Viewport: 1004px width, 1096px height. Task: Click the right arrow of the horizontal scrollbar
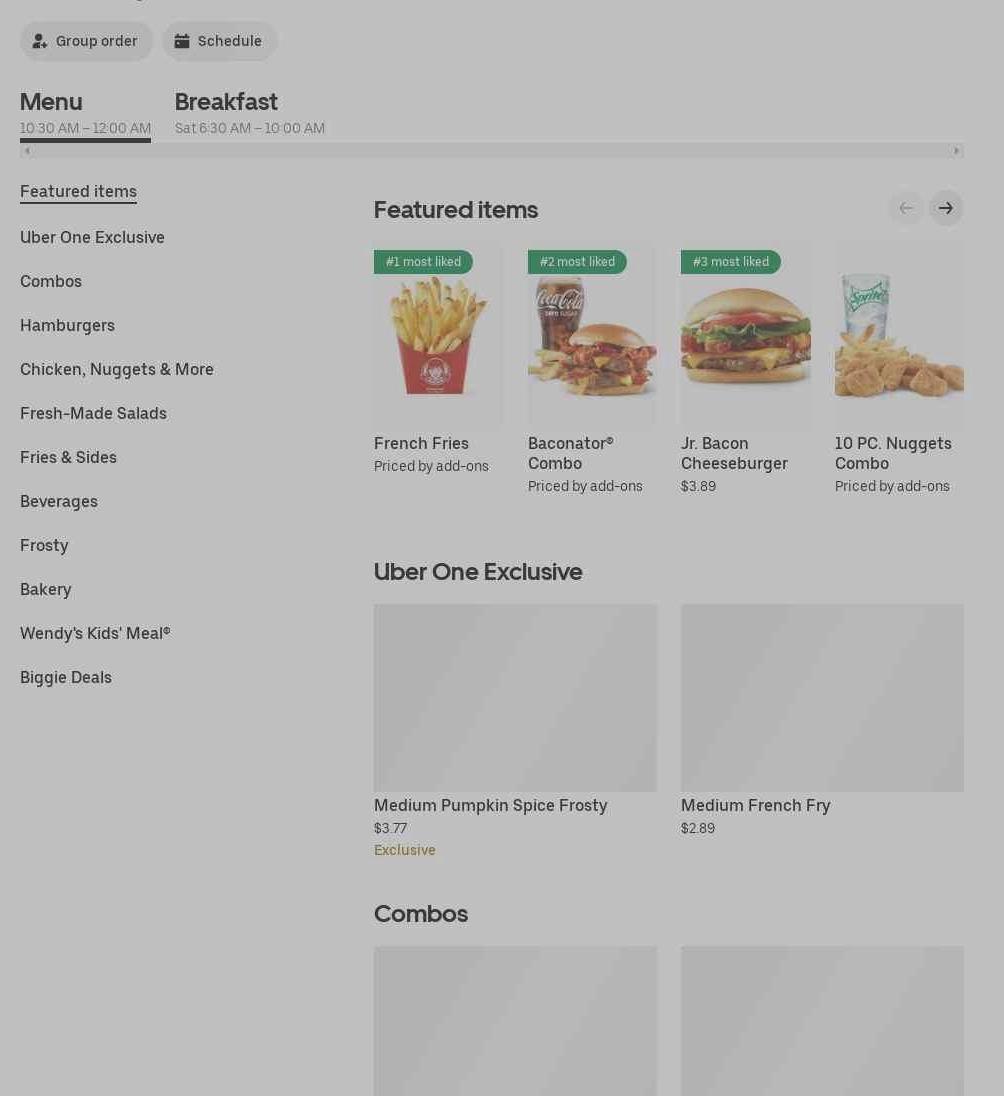click(956, 150)
